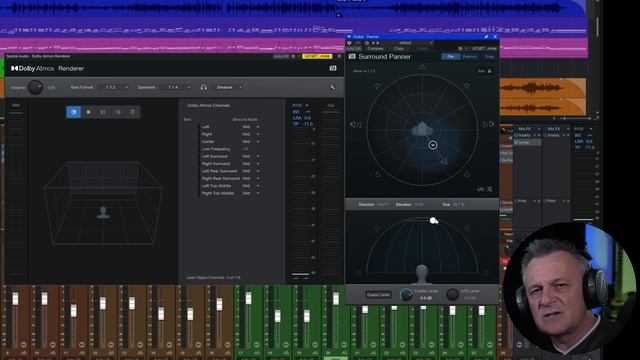
Task: Switch to the Balance tab in Surround Panner
Action: [469, 57]
